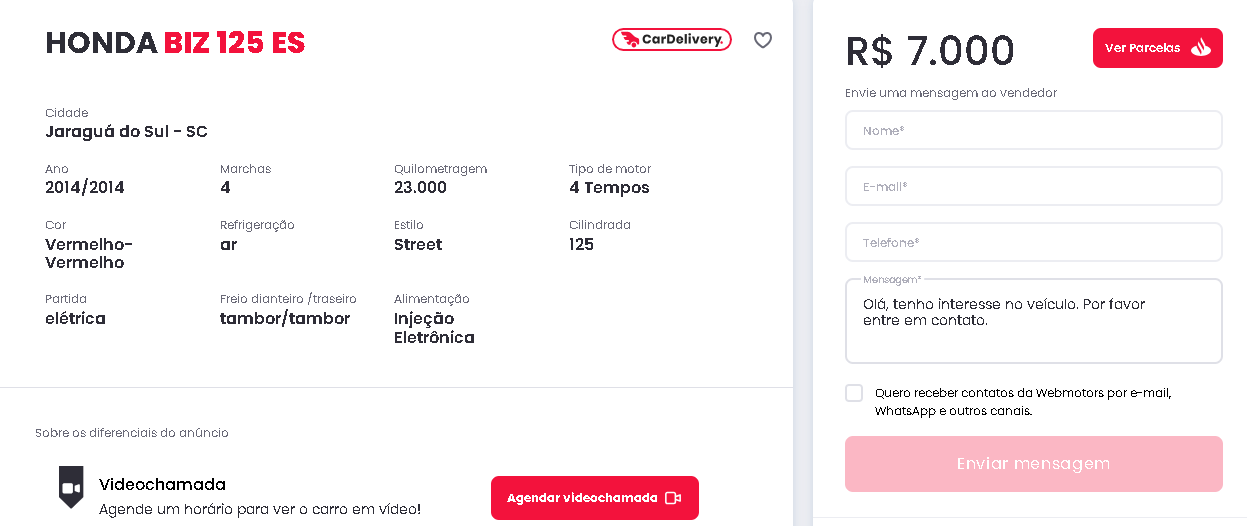Click the Santander flame icon in Ver Parcelas
The height and width of the screenshot is (526, 1247).
pyautogui.click(x=1201, y=48)
